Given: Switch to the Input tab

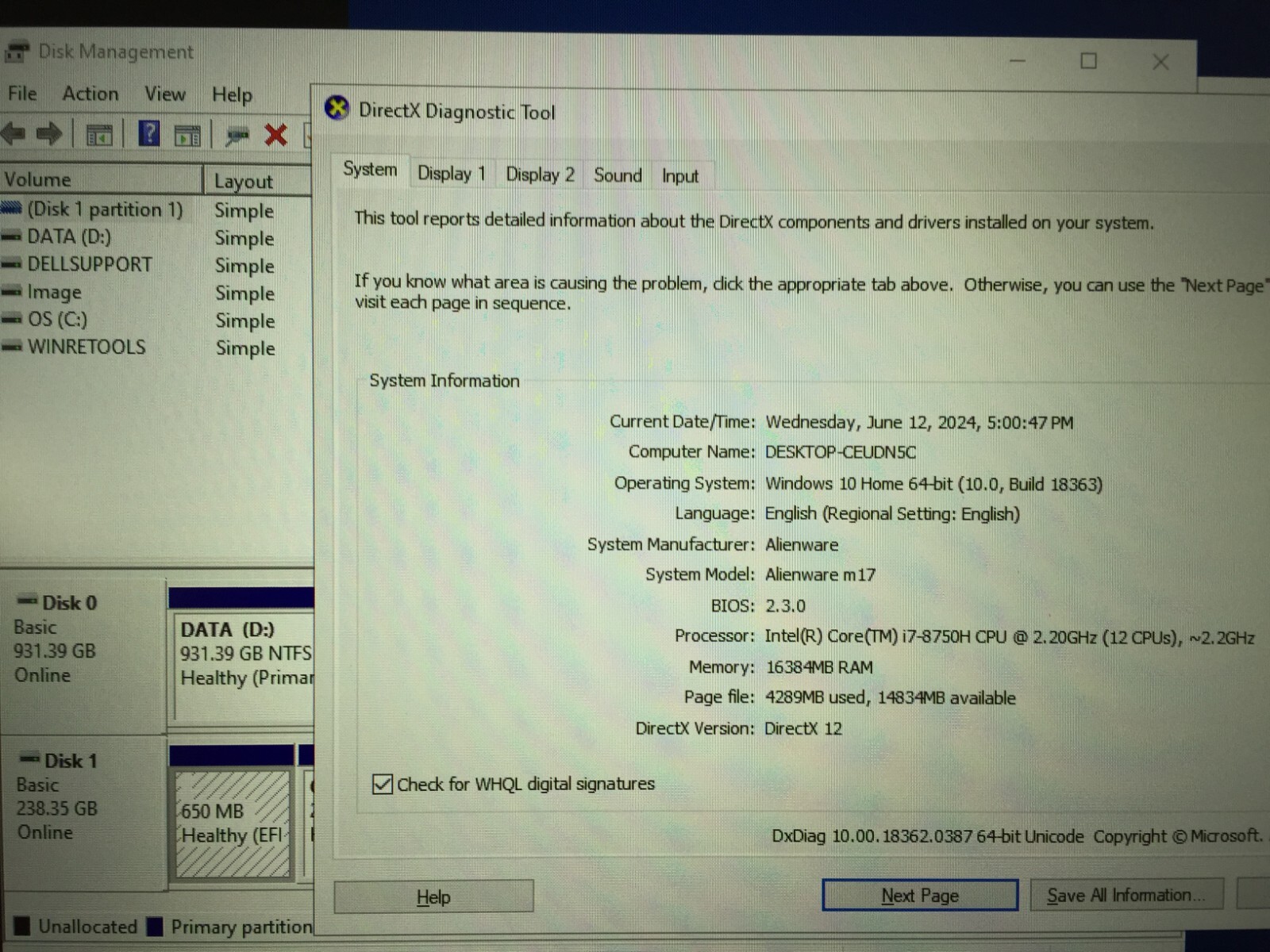Looking at the screenshot, I should click(x=680, y=176).
